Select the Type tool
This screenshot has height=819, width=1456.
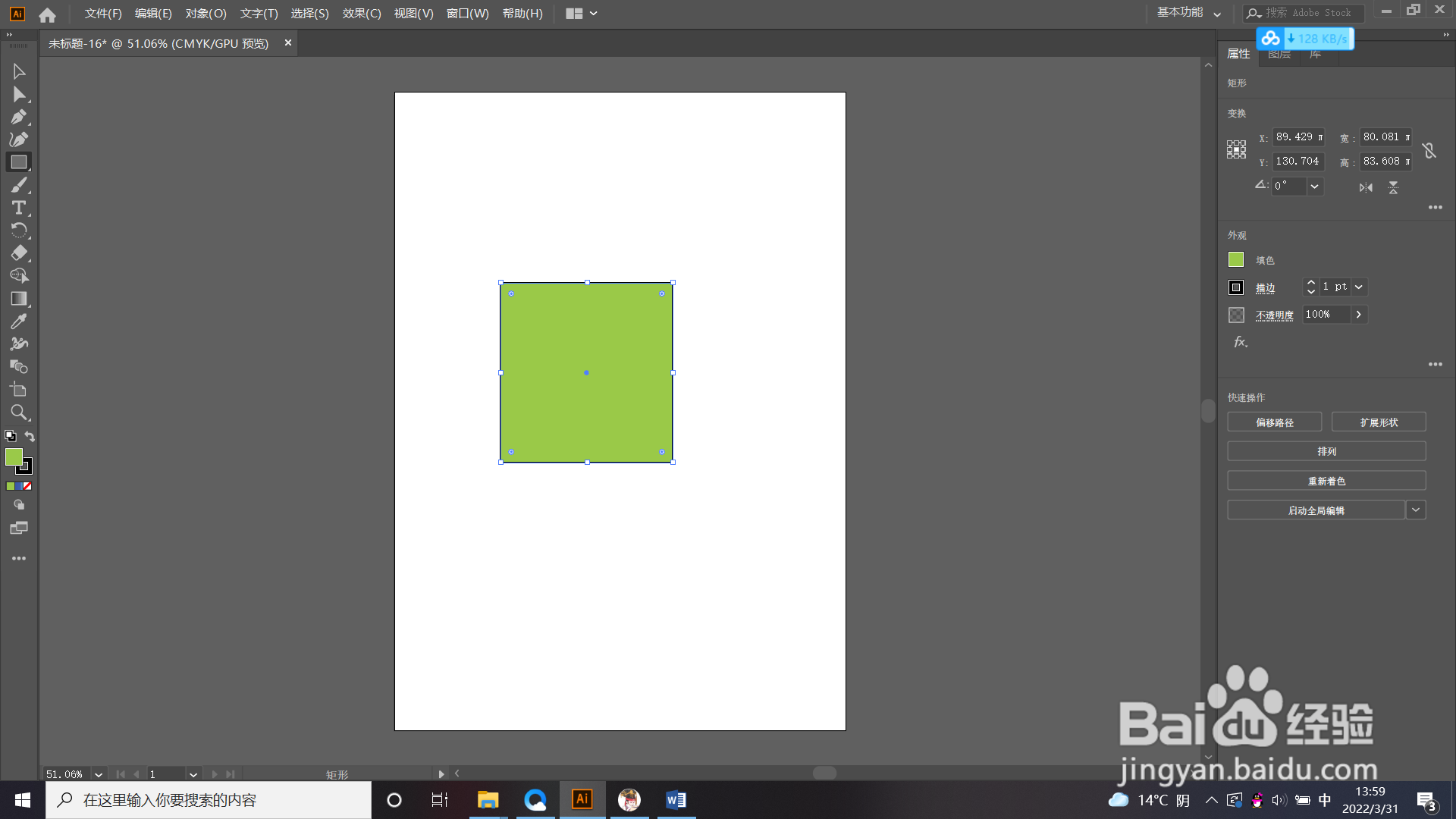click(x=19, y=208)
